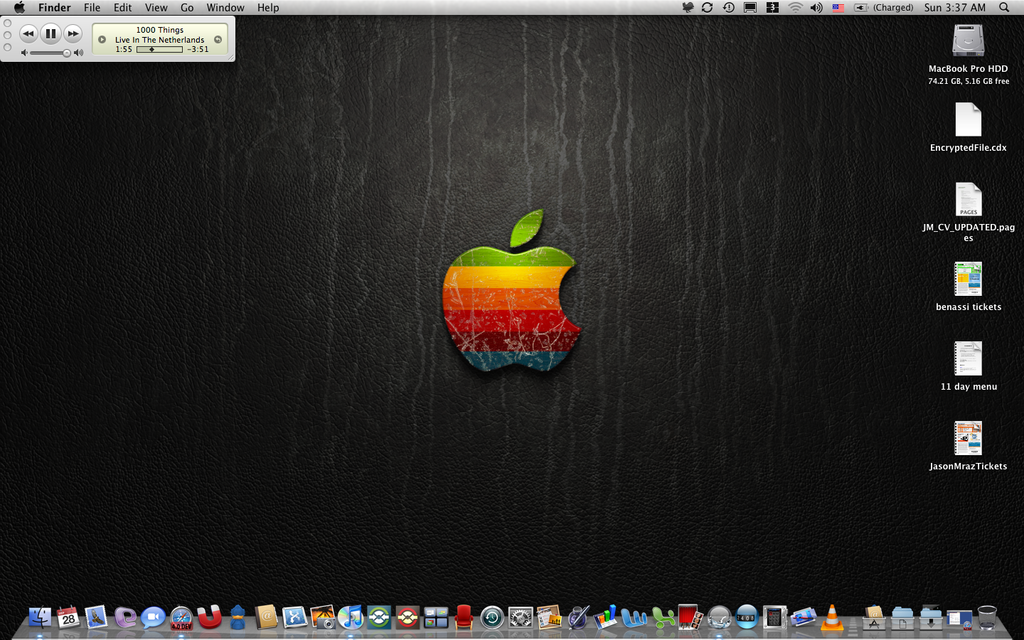Click the iTunes track progress bar
This screenshot has width=1024, height=640.
click(159, 50)
